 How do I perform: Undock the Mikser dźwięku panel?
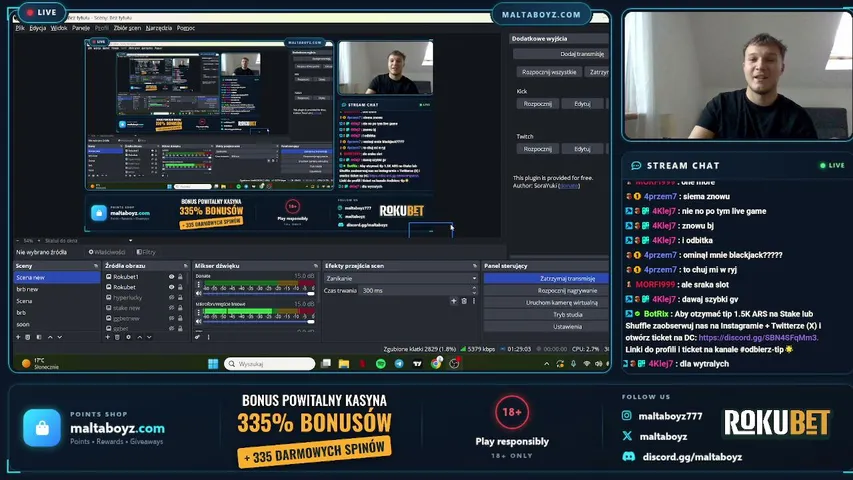coord(316,266)
